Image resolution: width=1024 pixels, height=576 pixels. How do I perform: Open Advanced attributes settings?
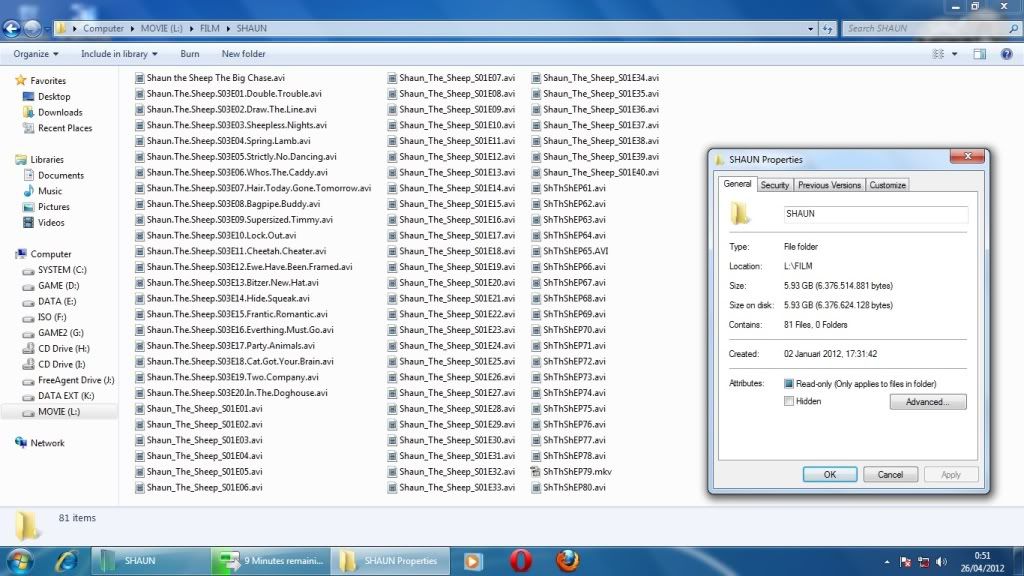927,402
